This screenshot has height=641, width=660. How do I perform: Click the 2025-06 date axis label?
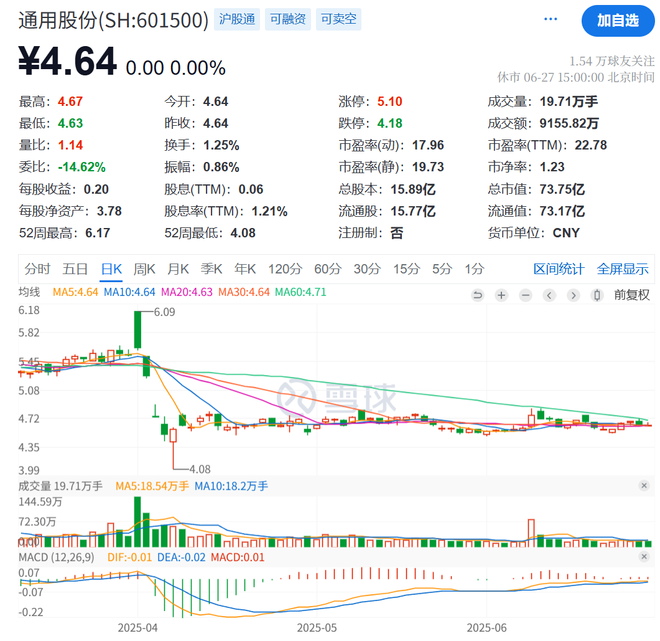coord(487,628)
